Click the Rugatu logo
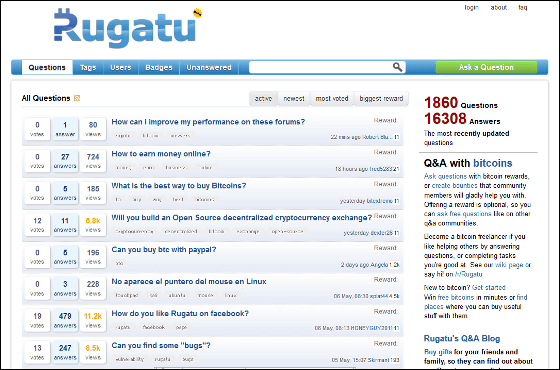This screenshot has height=370, width=560. click(x=128, y=28)
